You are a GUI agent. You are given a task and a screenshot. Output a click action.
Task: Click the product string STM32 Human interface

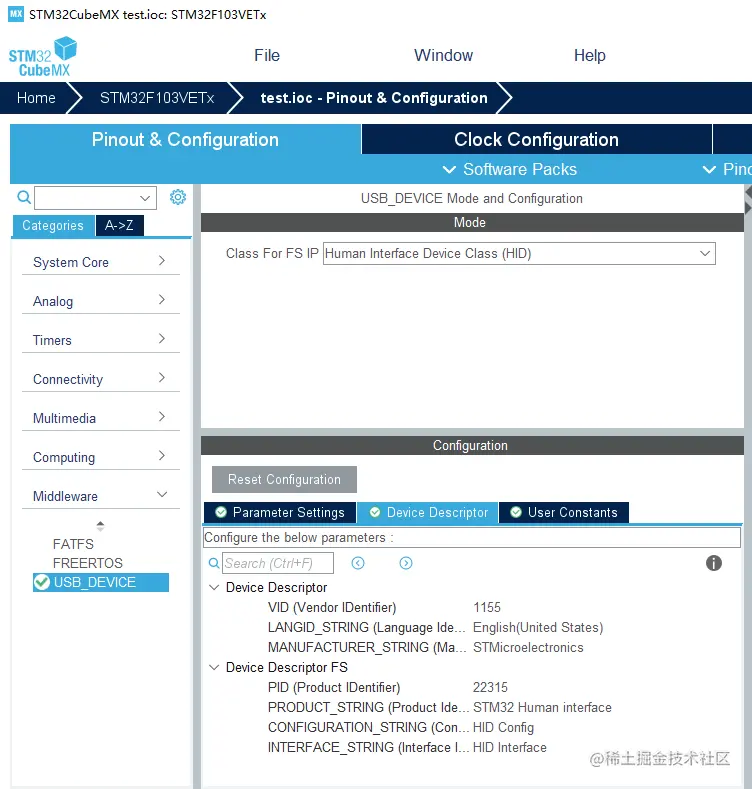(x=542, y=707)
